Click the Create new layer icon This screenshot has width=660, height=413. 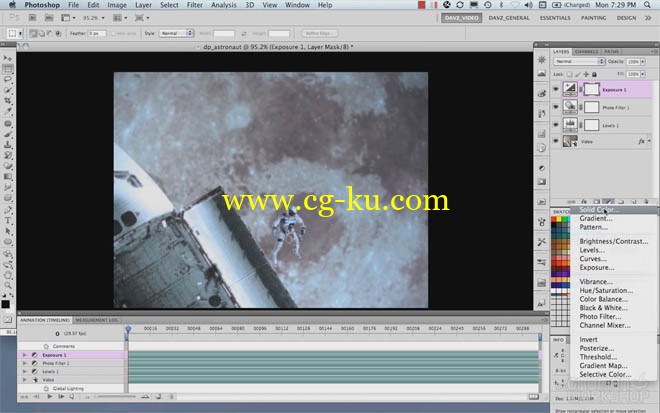tap(633, 202)
